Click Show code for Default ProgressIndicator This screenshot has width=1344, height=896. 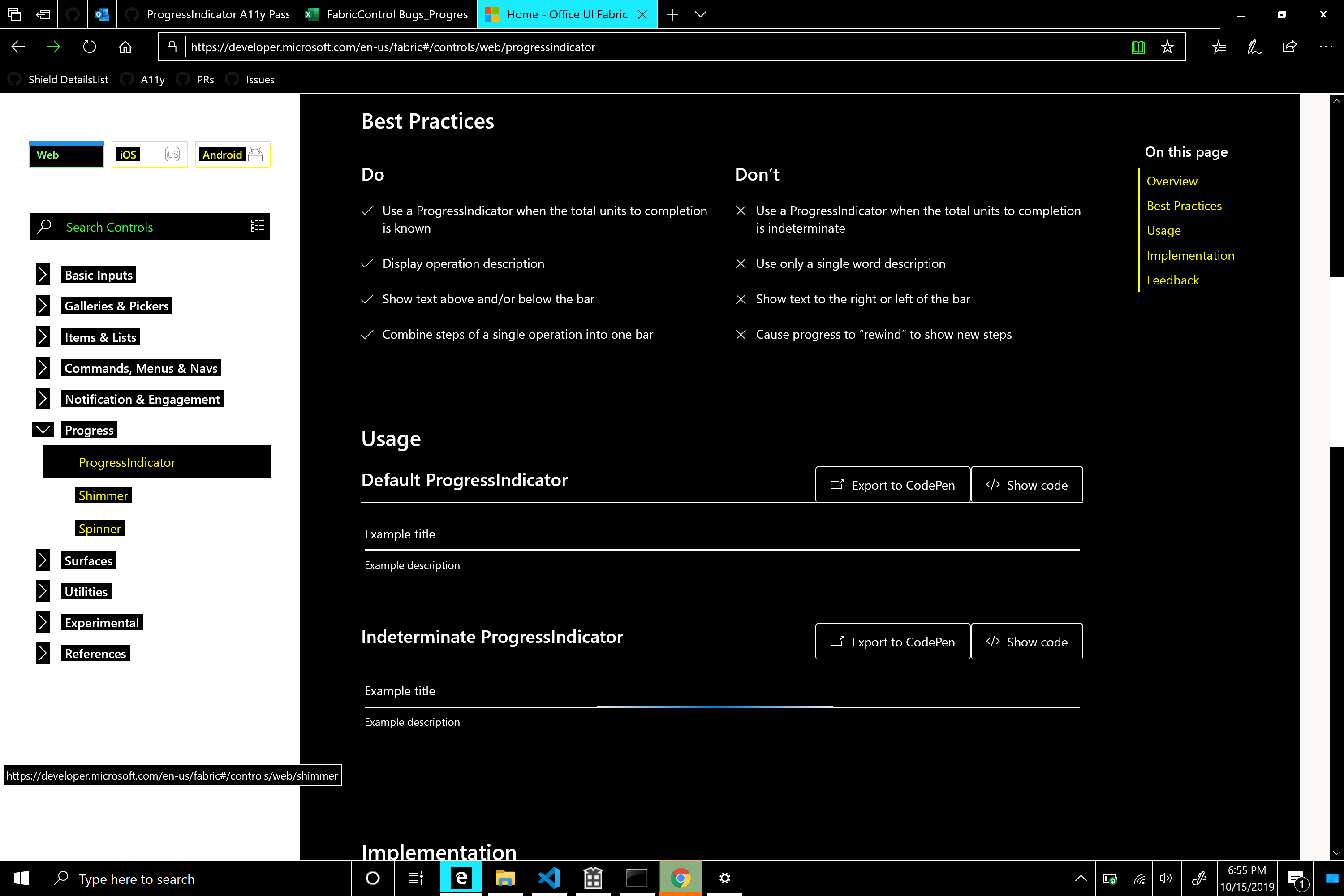tap(1026, 485)
